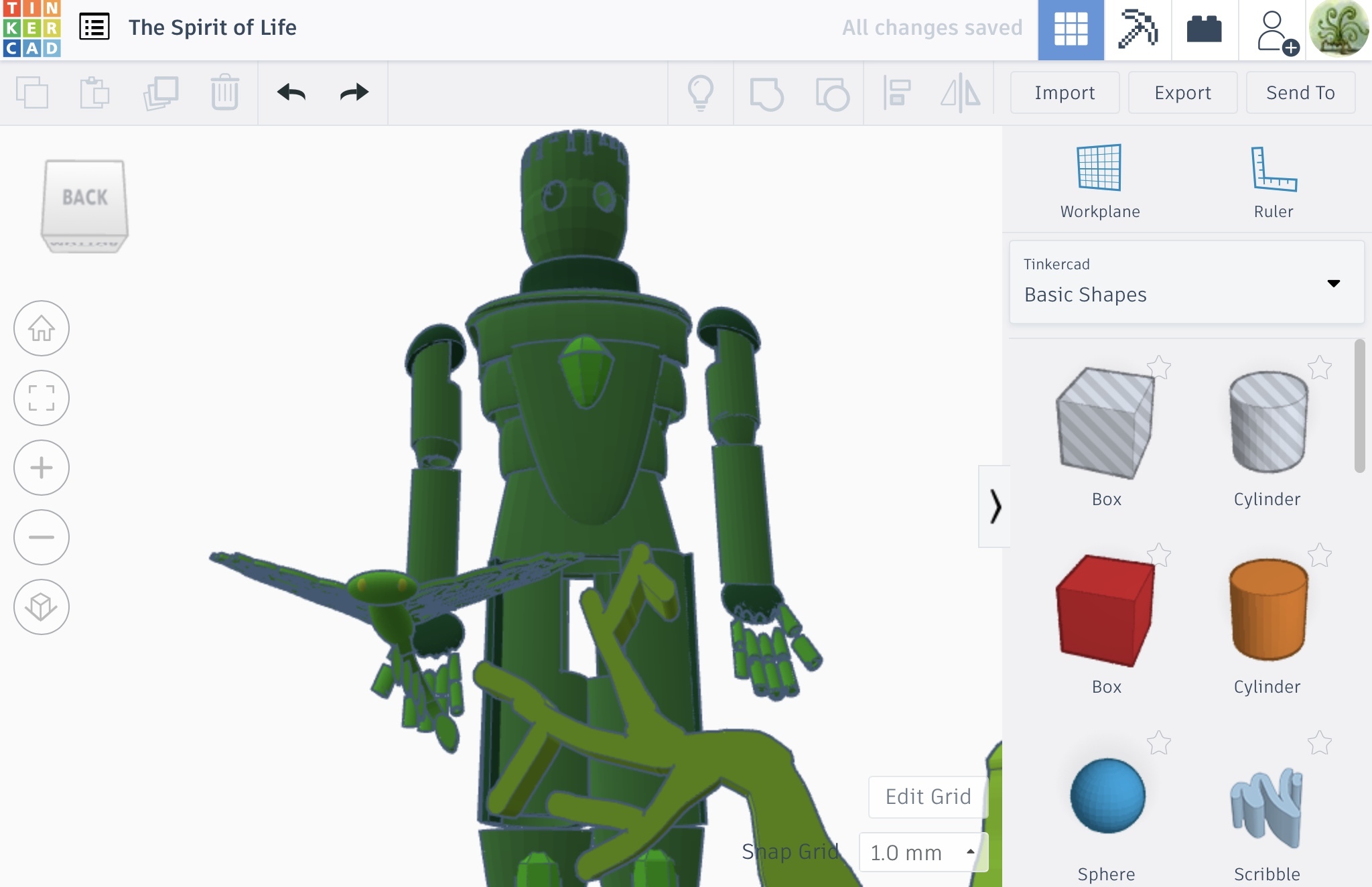Click the BACK face of view cube
The width and height of the screenshot is (1372, 887).
pyautogui.click(x=85, y=197)
